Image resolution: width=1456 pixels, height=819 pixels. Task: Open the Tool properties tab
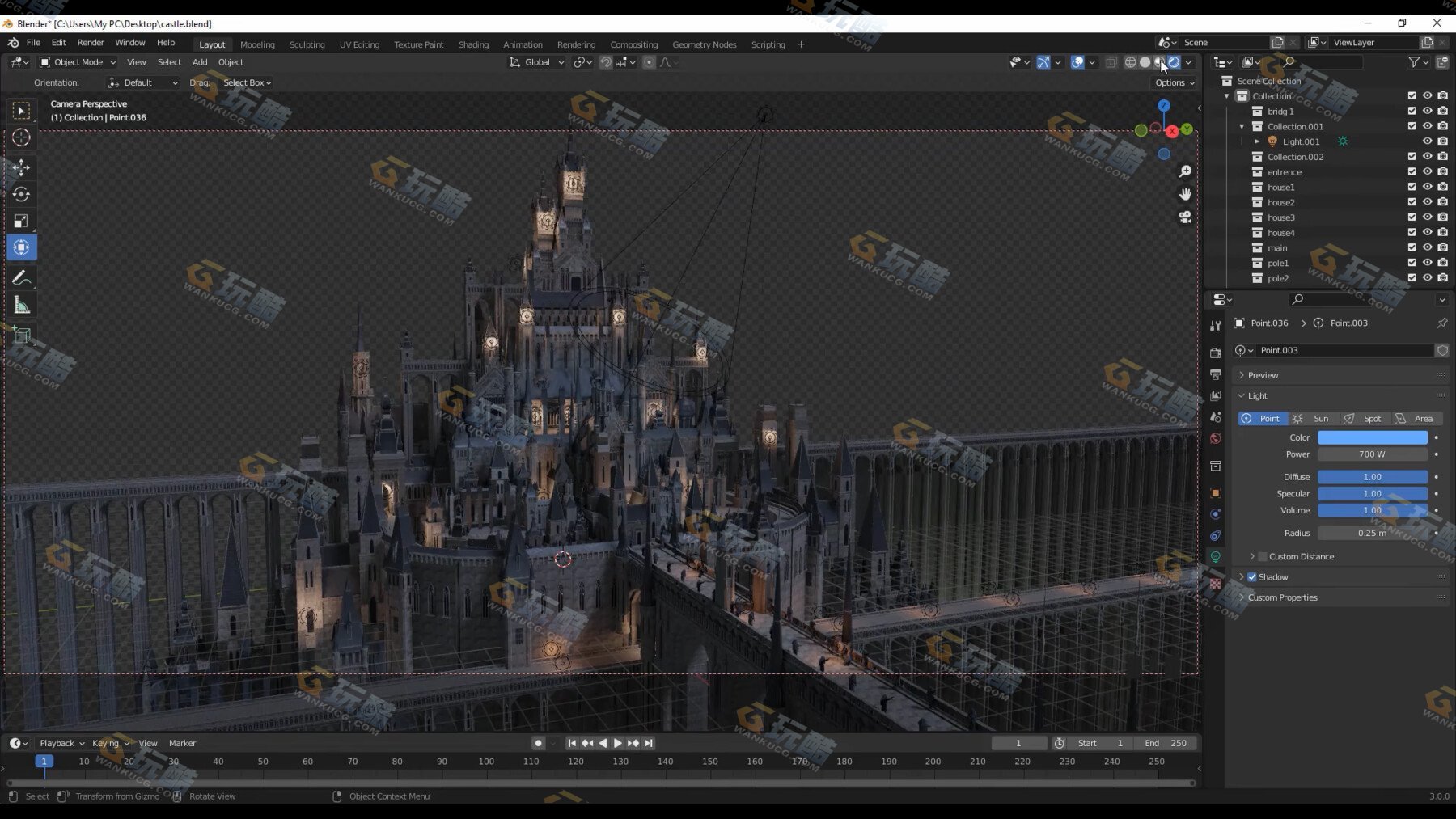click(x=1215, y=326)
